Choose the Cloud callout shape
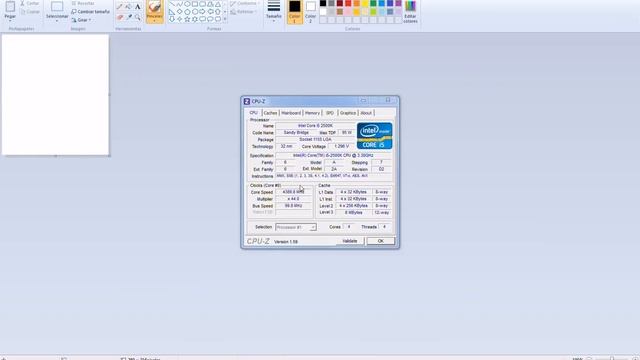 coord(218,19)
